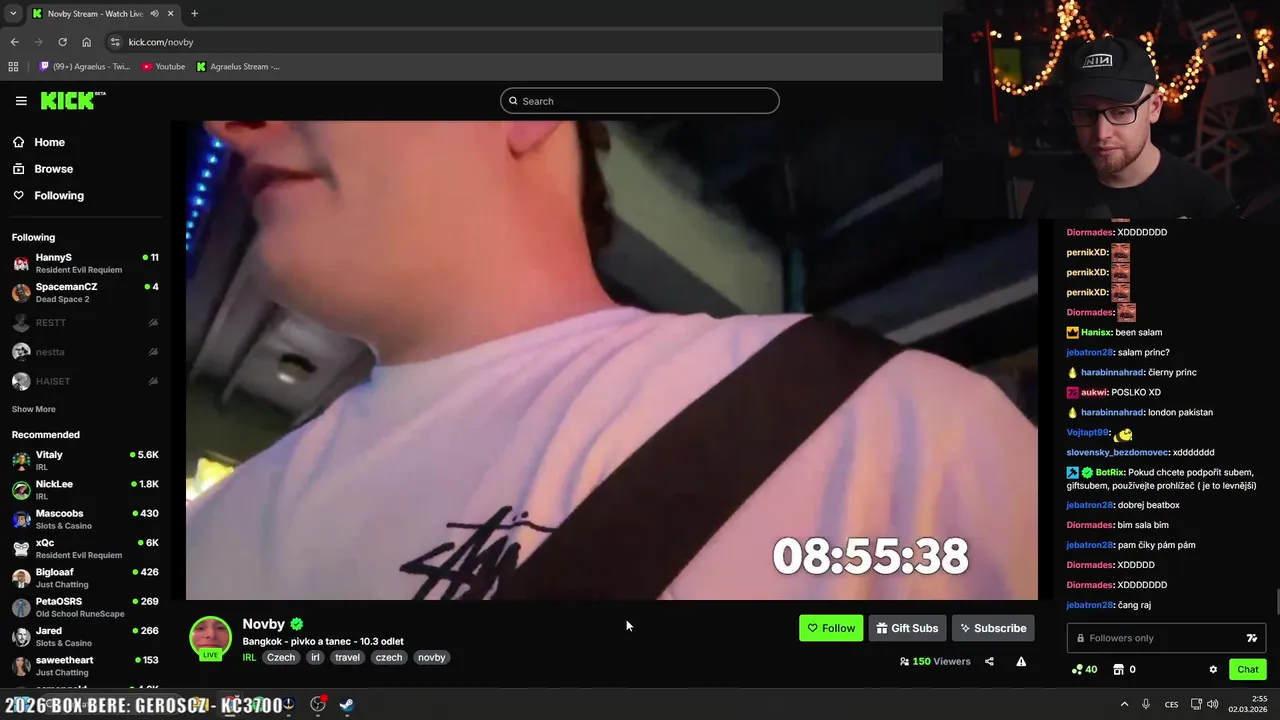Screen dimensions: 1280x720
Task: Click the verified badge next to Novby
Action: 297,624
